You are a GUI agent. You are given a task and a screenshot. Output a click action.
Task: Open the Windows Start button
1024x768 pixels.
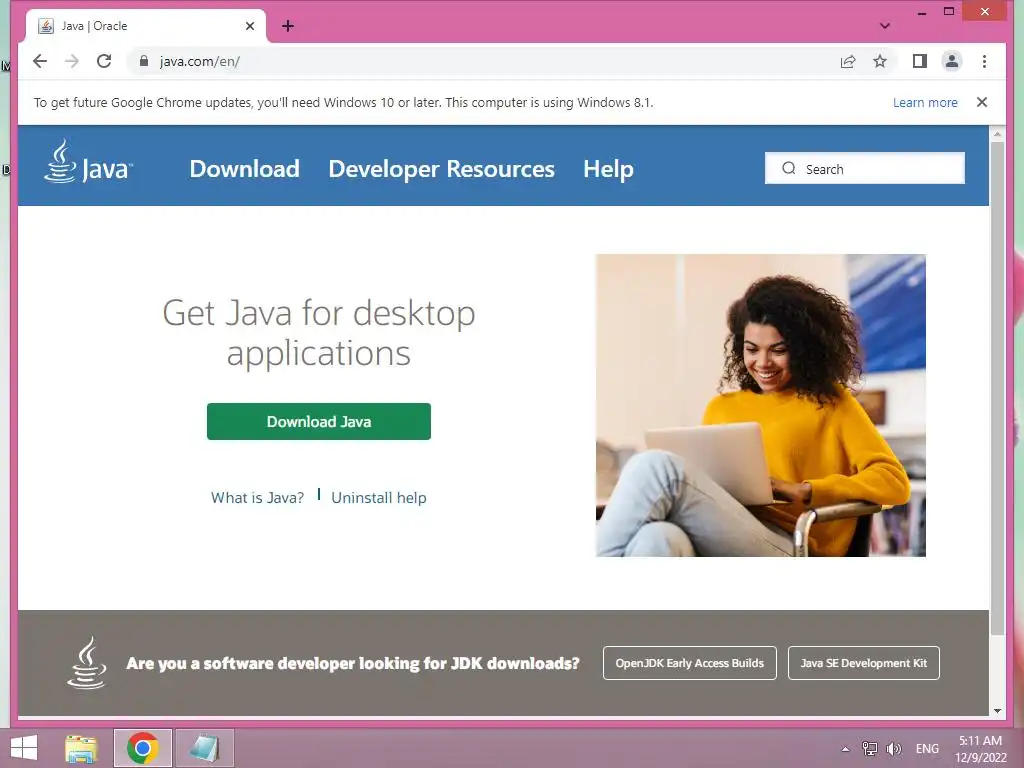click(24, 748)
